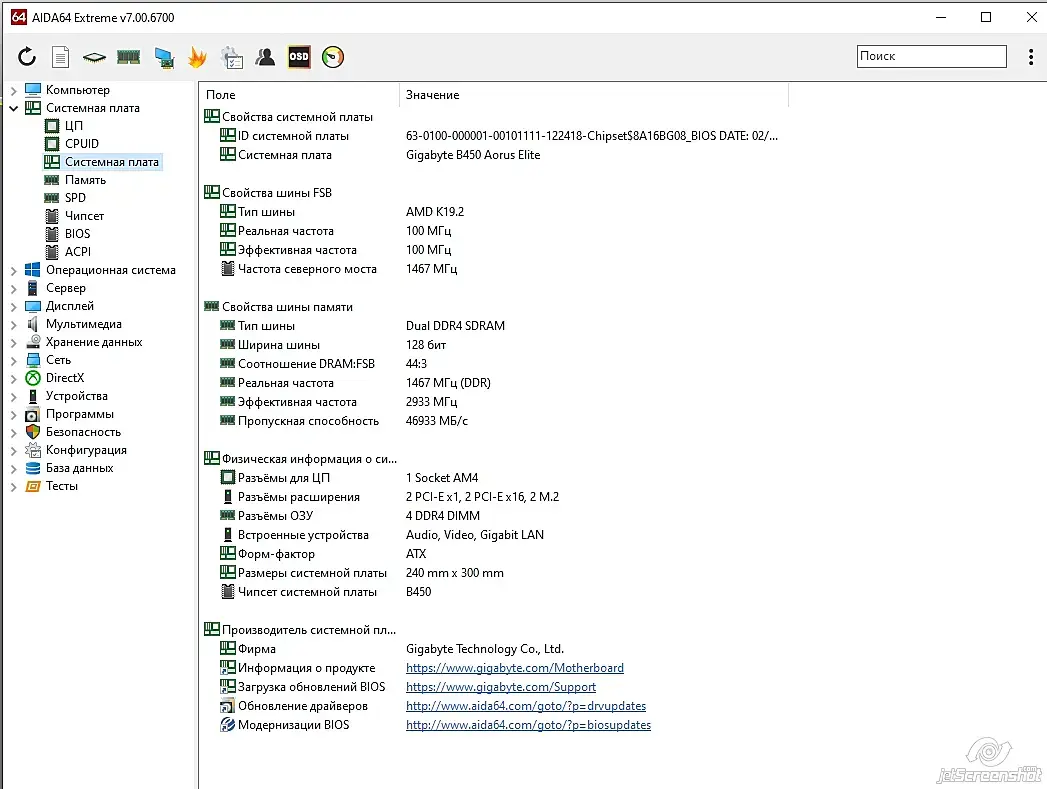The width and height of the screenshot is (1047, 789).
Task: Select the Форм-фактор row
Action: click(493, 553)
